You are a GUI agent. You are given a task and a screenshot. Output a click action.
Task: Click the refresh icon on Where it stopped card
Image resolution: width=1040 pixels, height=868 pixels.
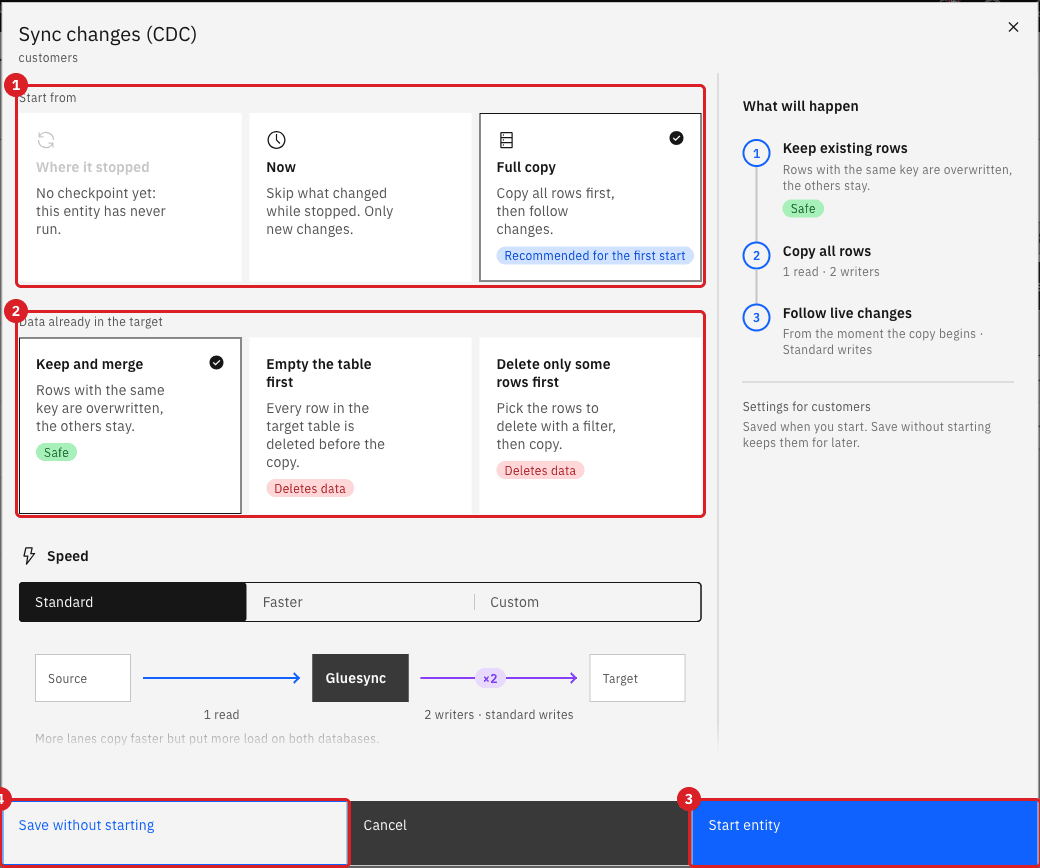(46, 140)
